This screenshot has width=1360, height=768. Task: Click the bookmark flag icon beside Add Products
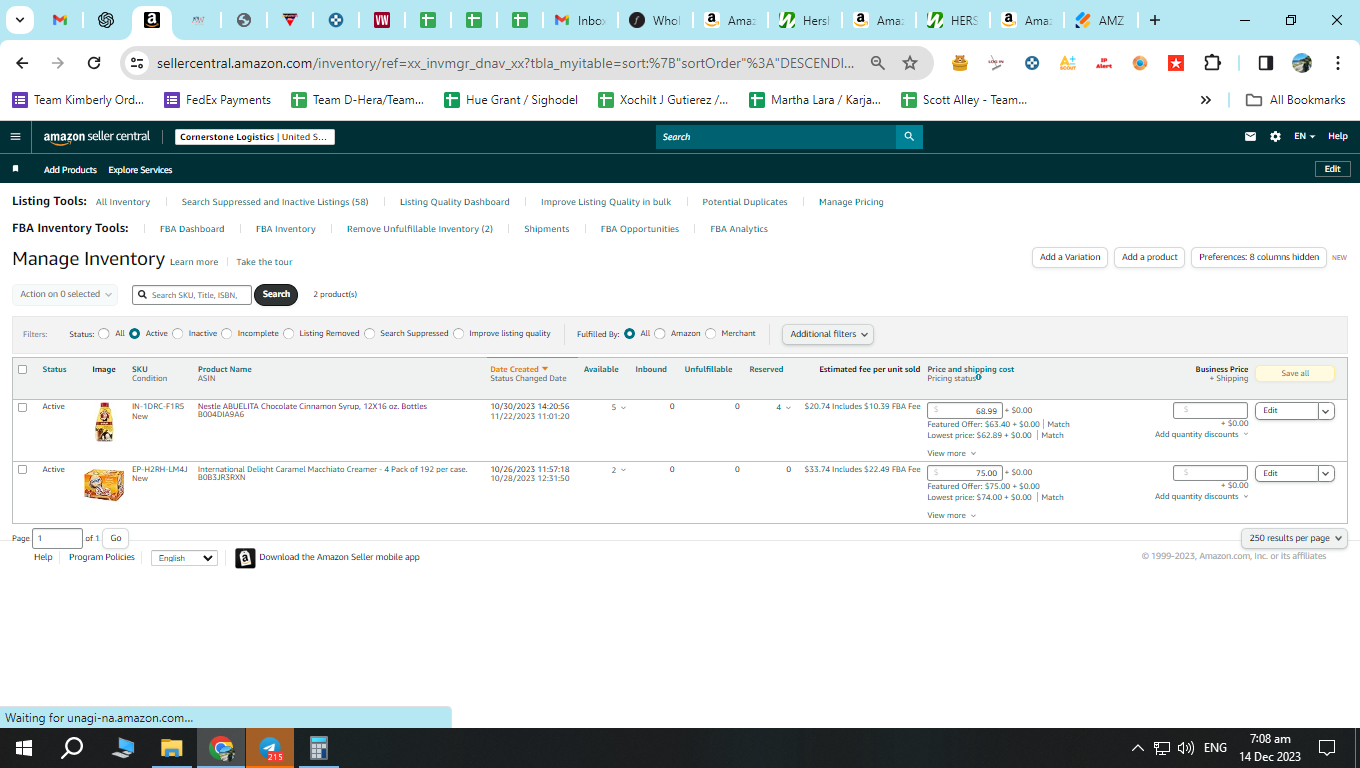coord(15,169)
